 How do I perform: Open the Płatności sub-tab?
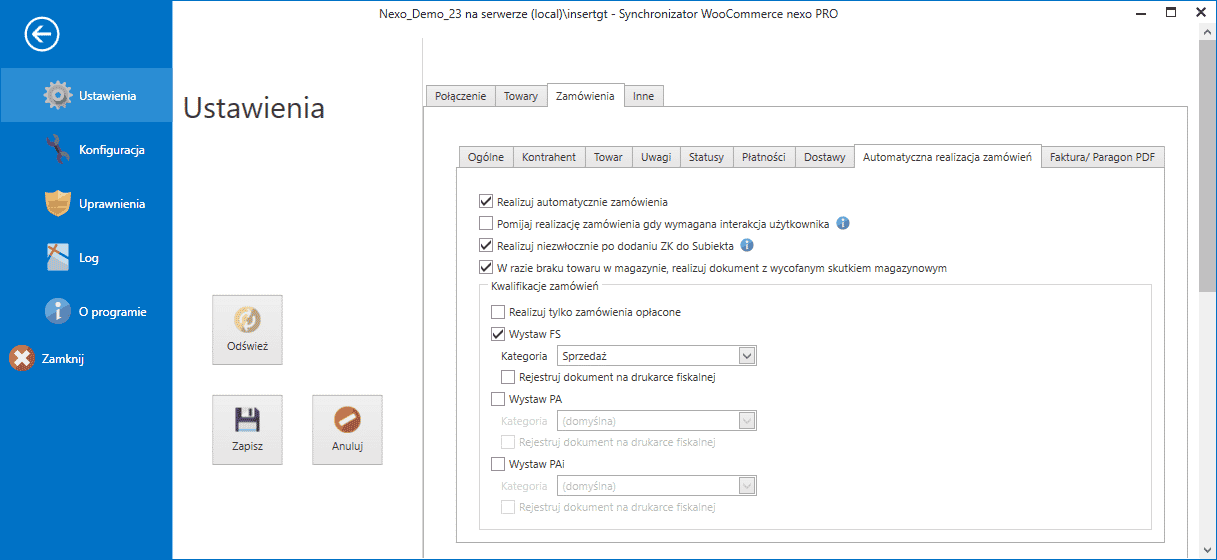coord(764,157)
